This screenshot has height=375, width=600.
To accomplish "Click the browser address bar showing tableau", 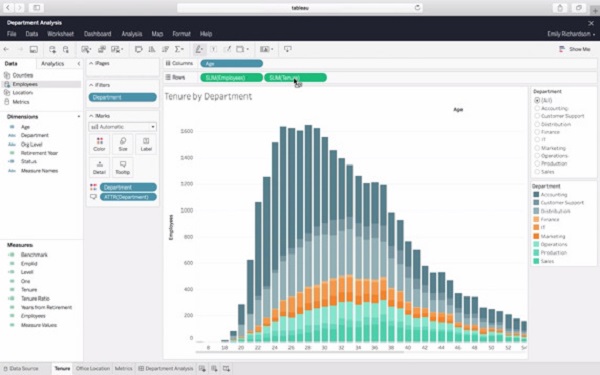I will pyautogui.click(x=300, y=8).
